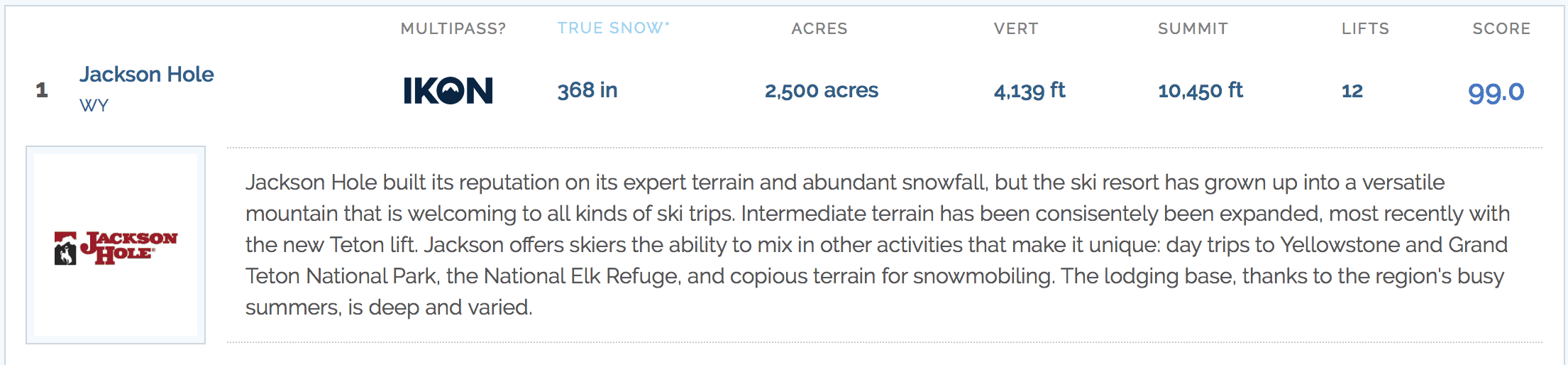This screenshot has height=365, width=1568.
Task: Click the asterisk beside True Snow
Action: pos(667,24)
